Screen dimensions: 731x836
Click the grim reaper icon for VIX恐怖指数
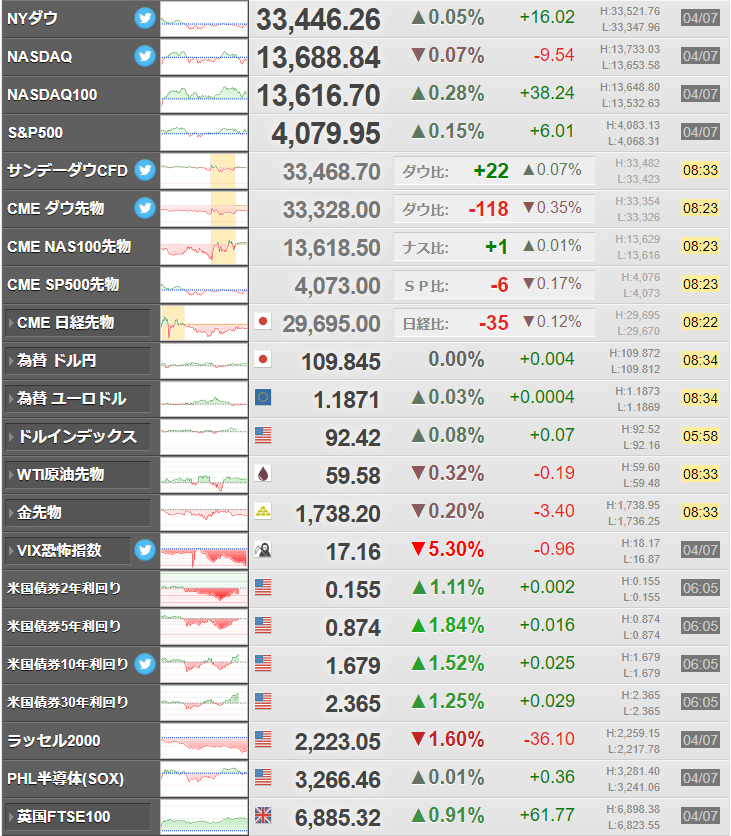click(263, 550)
